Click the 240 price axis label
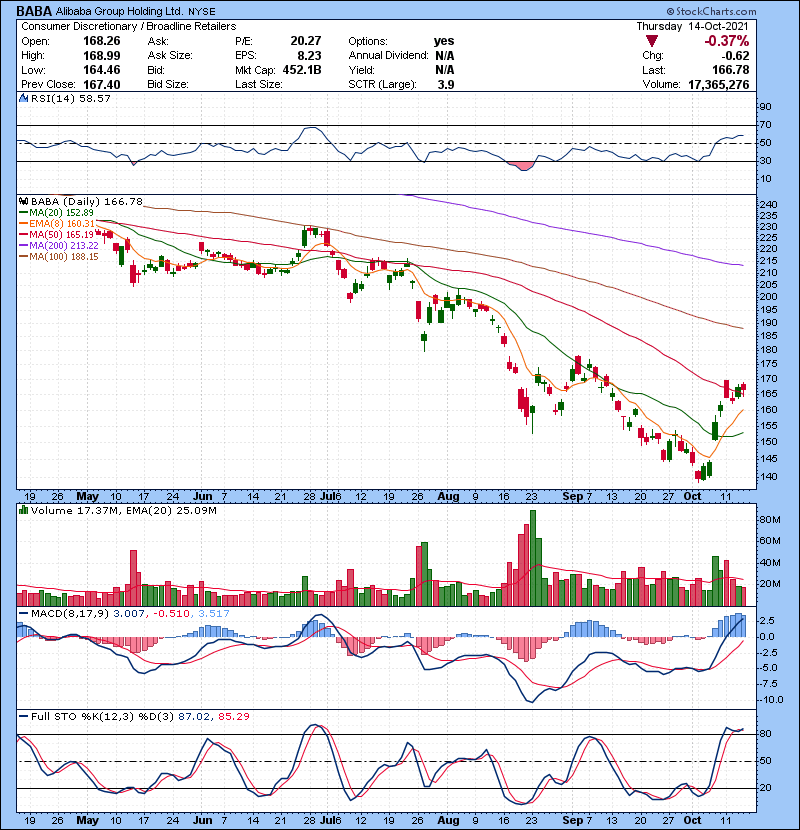 (768, 205)
